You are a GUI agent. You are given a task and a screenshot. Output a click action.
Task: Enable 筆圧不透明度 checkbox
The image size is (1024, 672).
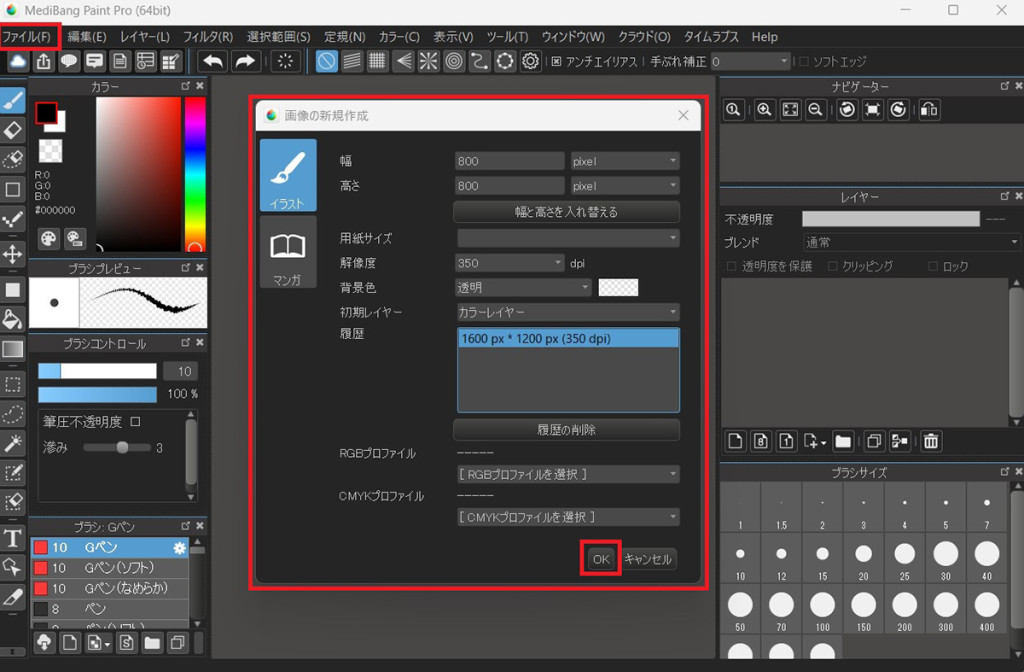point(135,422)
